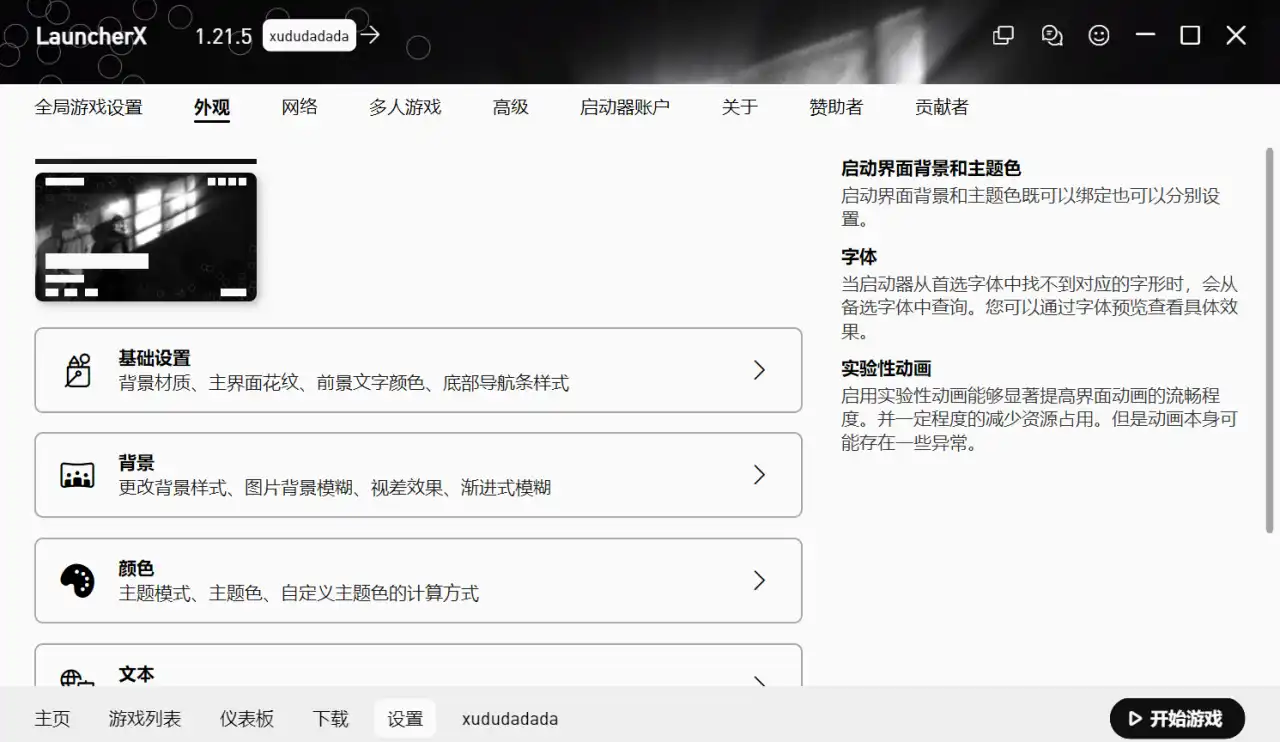Click the arrow icon next to xududadada

click(371, 35)
